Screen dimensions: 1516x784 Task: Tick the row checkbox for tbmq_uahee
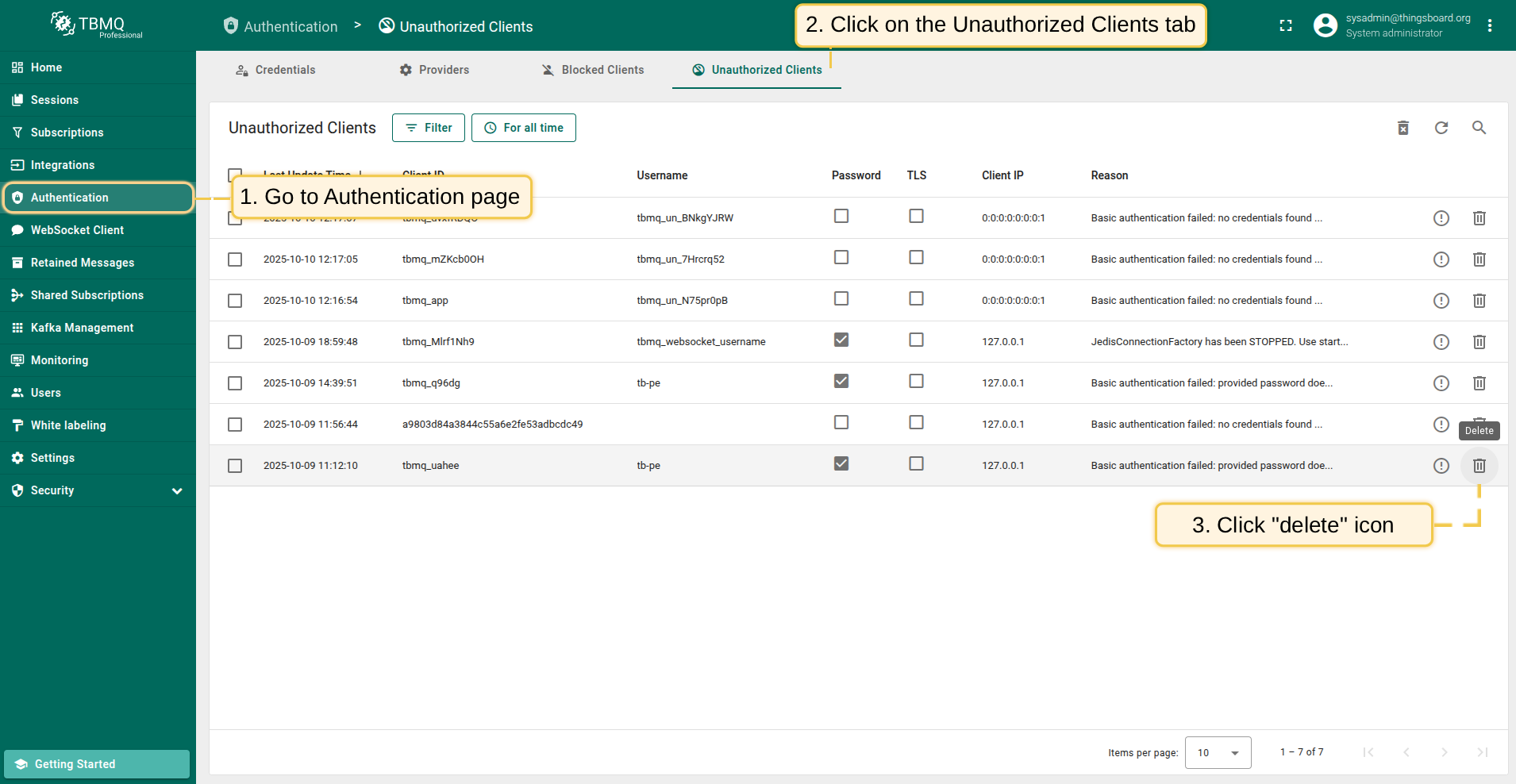[235, 466]
